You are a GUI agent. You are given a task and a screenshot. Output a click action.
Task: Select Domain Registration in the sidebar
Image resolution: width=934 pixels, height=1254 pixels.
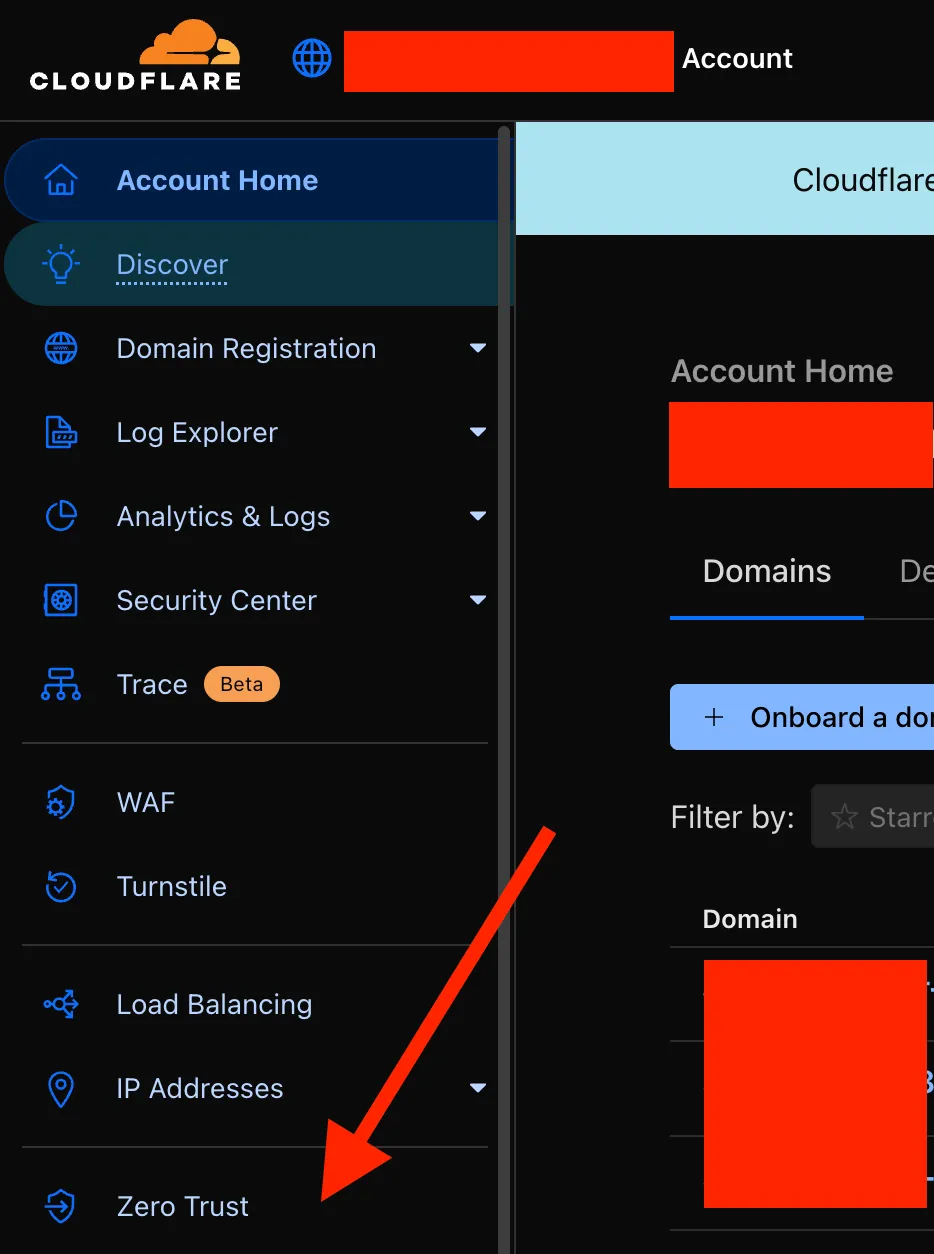click(246, 348)
